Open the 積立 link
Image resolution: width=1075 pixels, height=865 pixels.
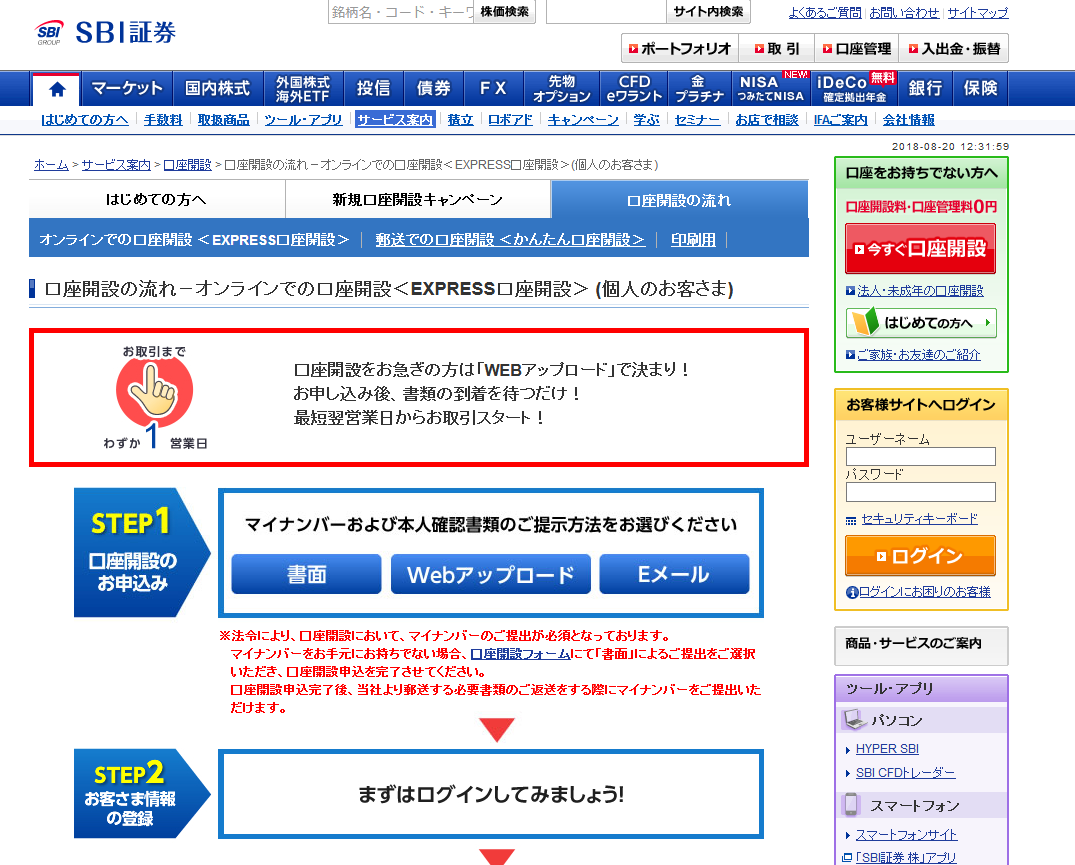pyautogui.click(x=460, y=120)
